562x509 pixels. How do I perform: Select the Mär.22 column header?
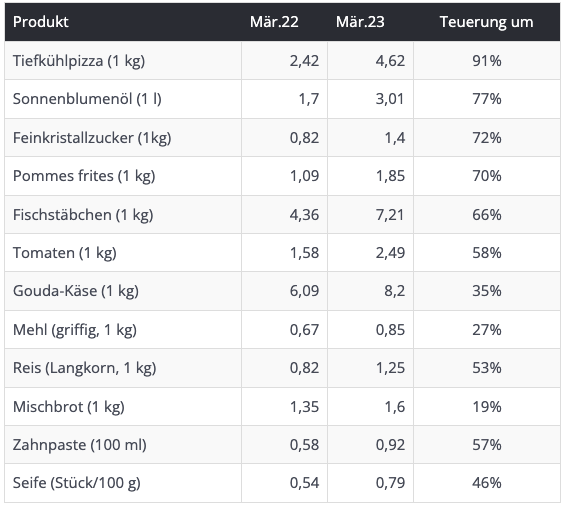click(x=274, y=22)
